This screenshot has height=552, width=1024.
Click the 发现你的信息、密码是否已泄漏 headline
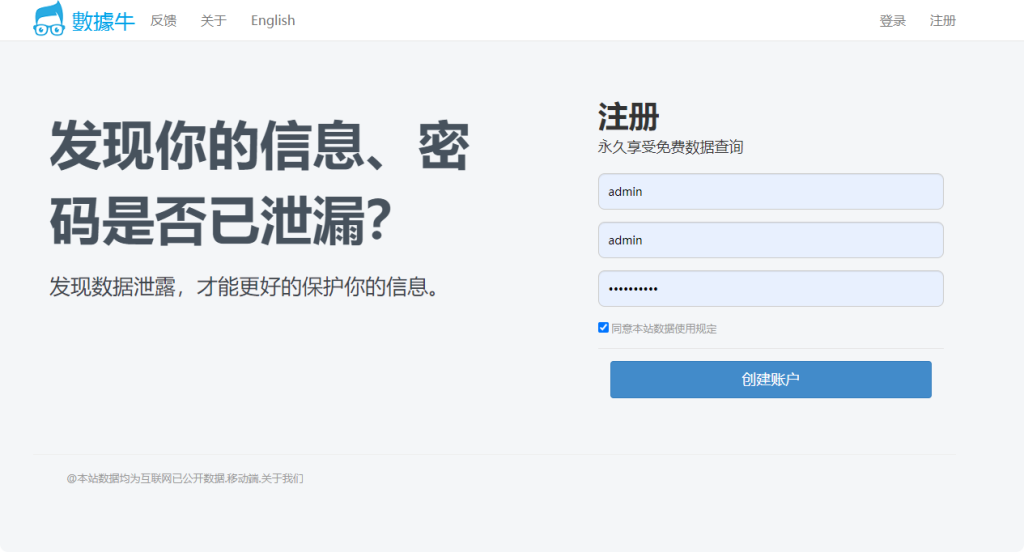point(260,183)
